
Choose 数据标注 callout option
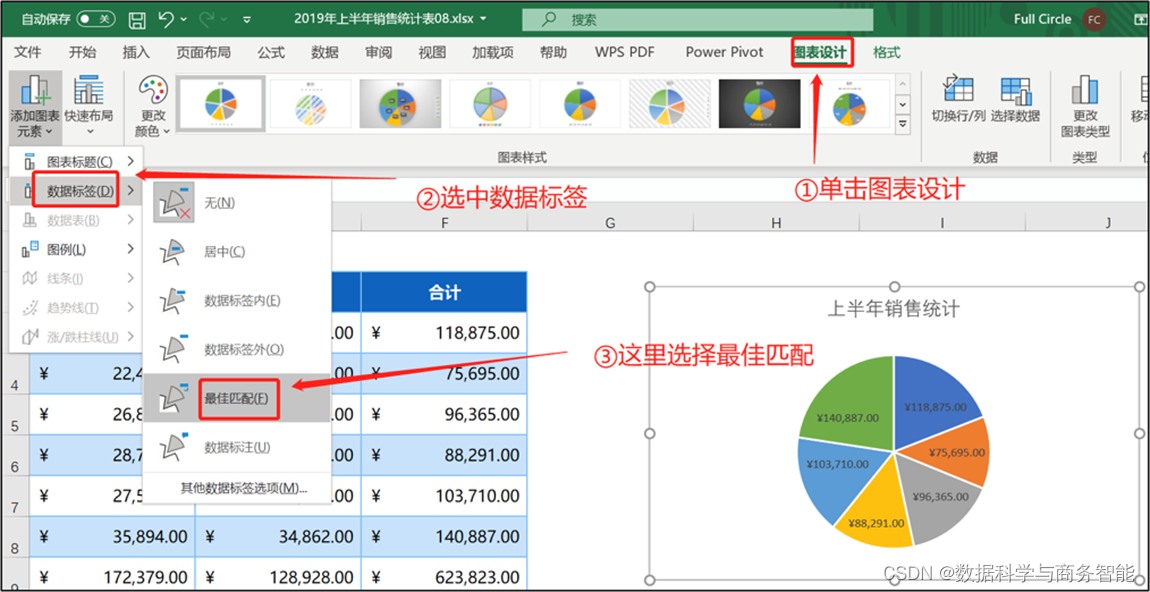pos(237,447)
